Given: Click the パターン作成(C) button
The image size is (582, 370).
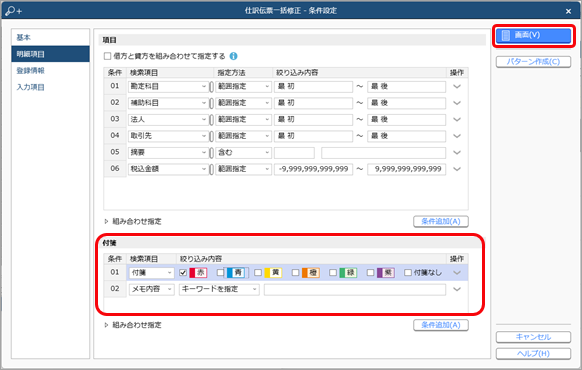Looking at the screenshot, I should click(x=533, y=62).
